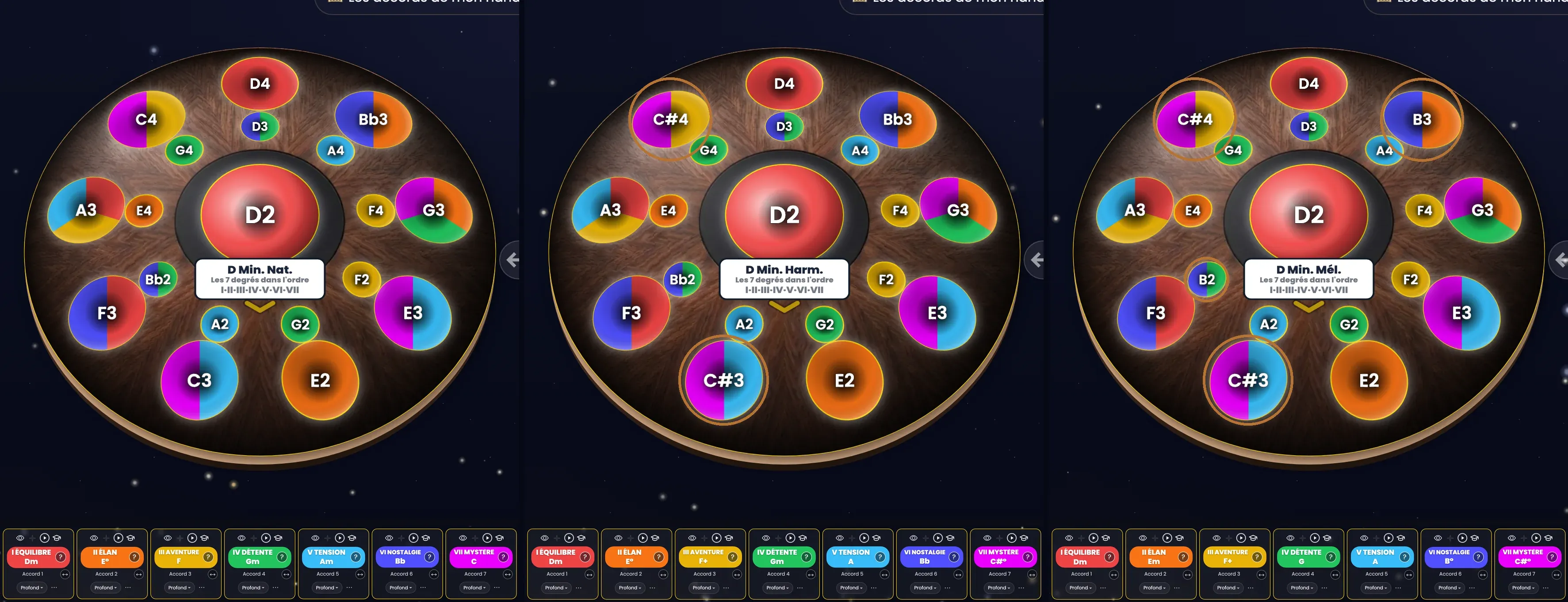Tap B2 note on D Min. Mél. handpan
Screen dimensions: 1568x602
point(1206,279)
